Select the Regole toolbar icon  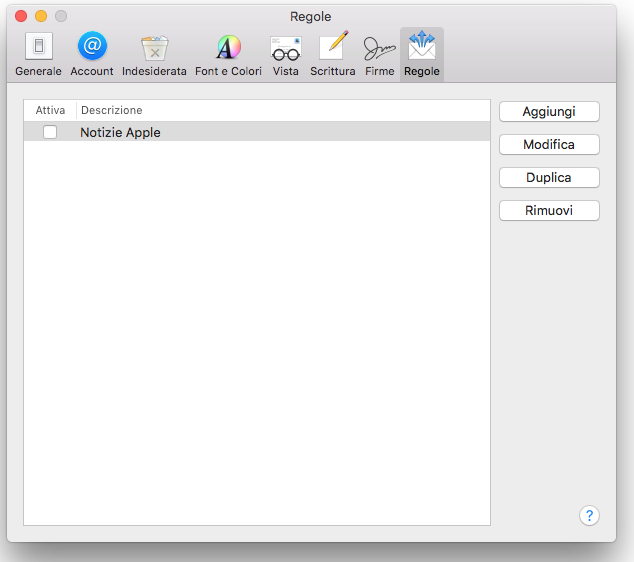click(421, 54)
